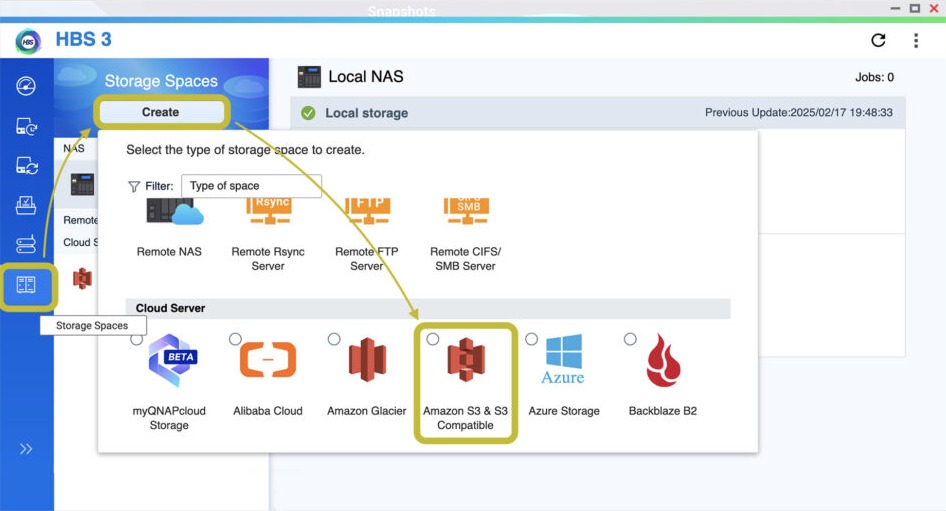Select the Amazon S3 entry in sidebar list
Image resolution: width=946 pixels, height=511 pixels.
82,279
